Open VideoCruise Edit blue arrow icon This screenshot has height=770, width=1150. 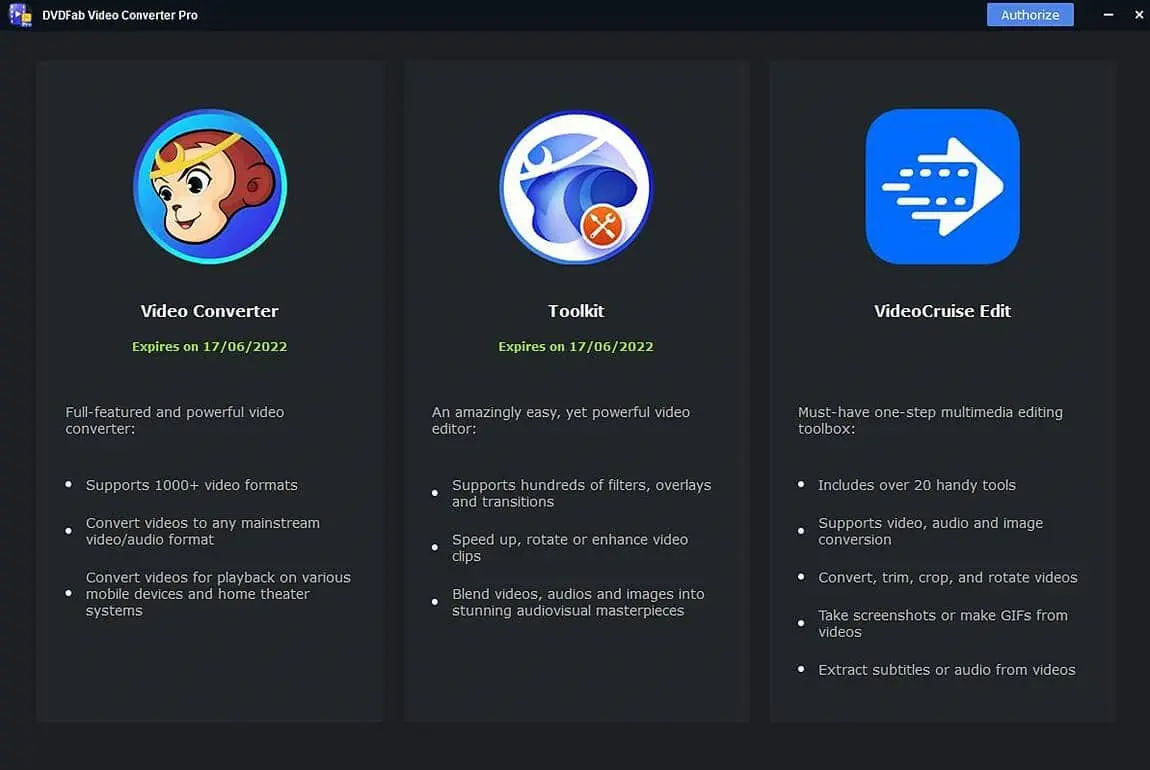[x=942, y=186]
